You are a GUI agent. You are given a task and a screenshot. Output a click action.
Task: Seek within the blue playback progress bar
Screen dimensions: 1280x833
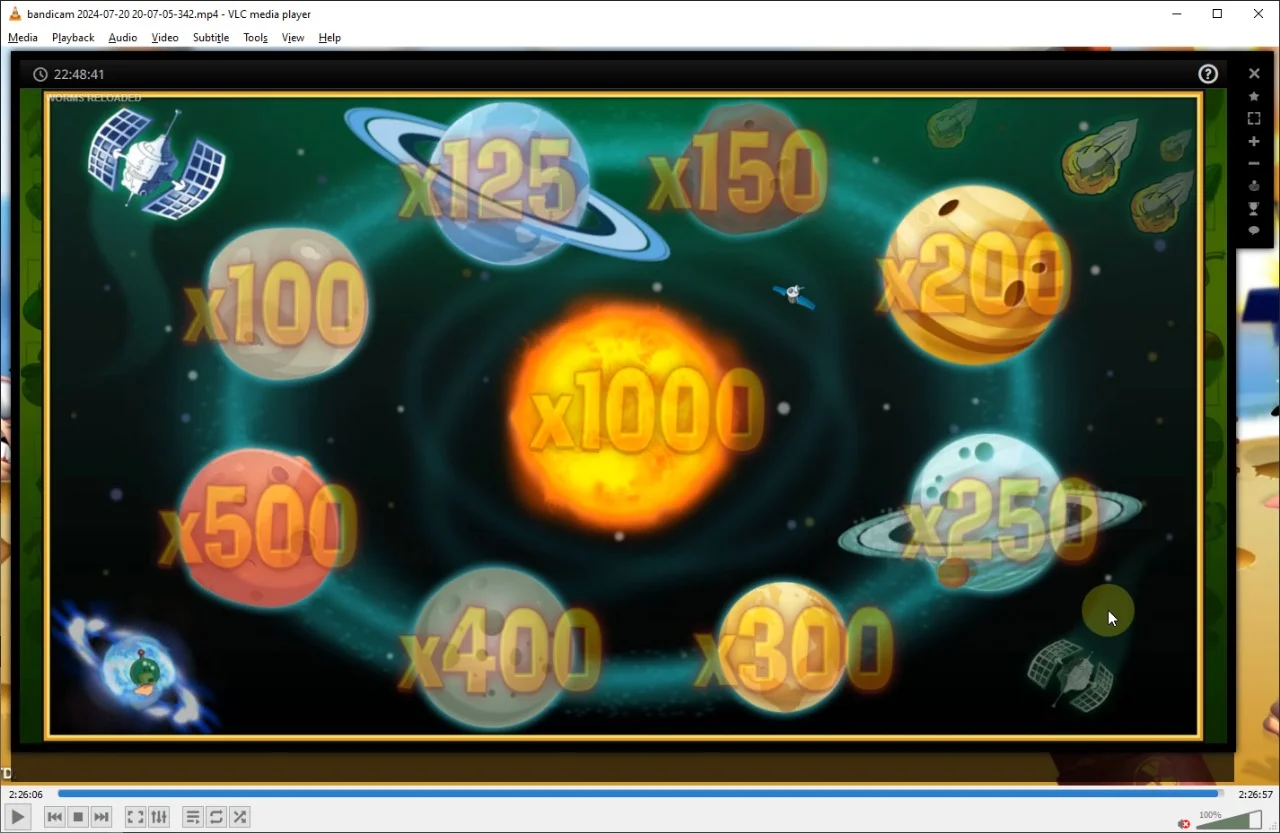pyautogui.click(x=640, y=794)
